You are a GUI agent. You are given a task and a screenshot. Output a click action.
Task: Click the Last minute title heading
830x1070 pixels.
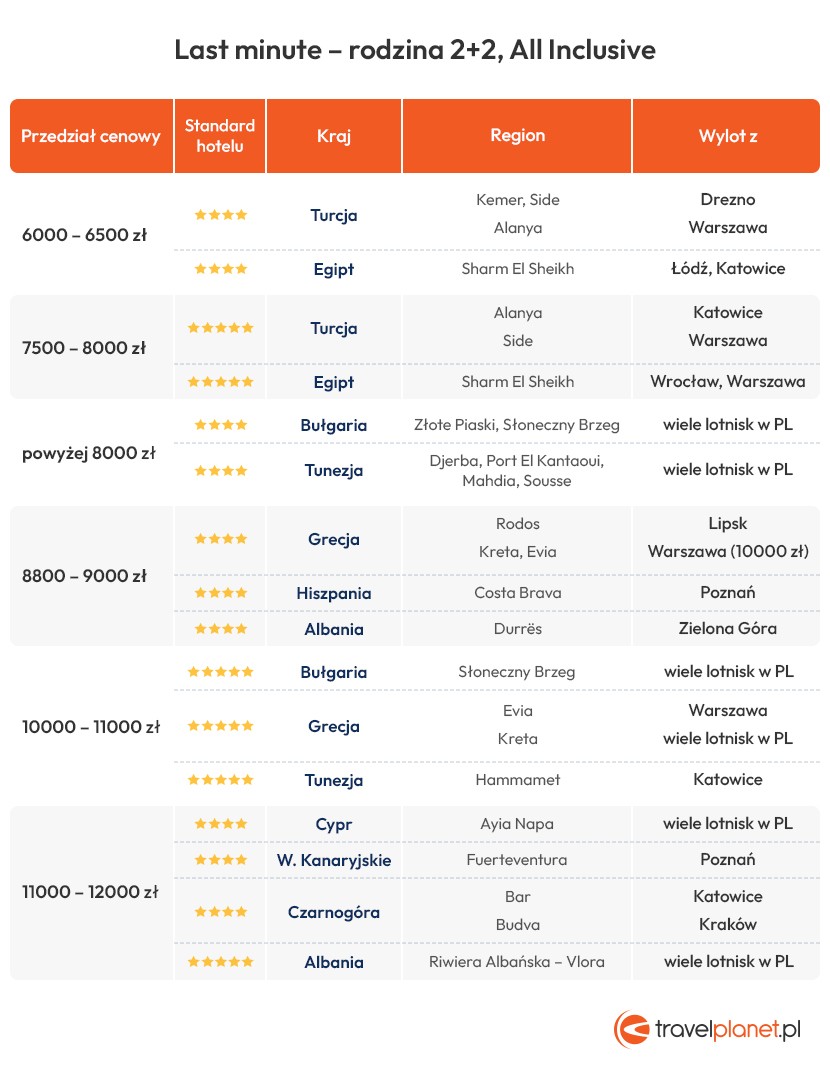tap(415, 50)
